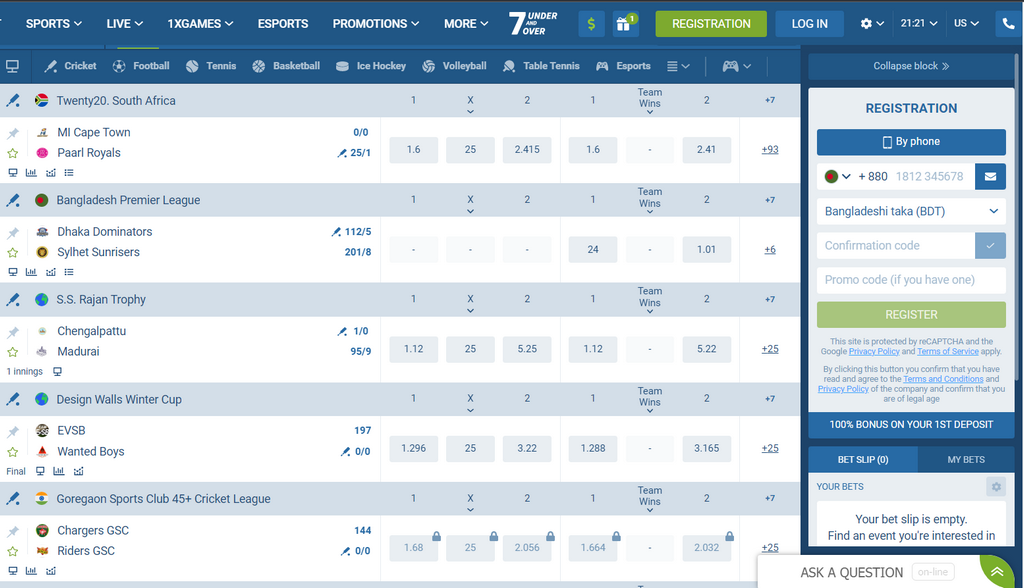Switch to the MY BETS tab
This screenshot has height=588, width=1024.
966,459
